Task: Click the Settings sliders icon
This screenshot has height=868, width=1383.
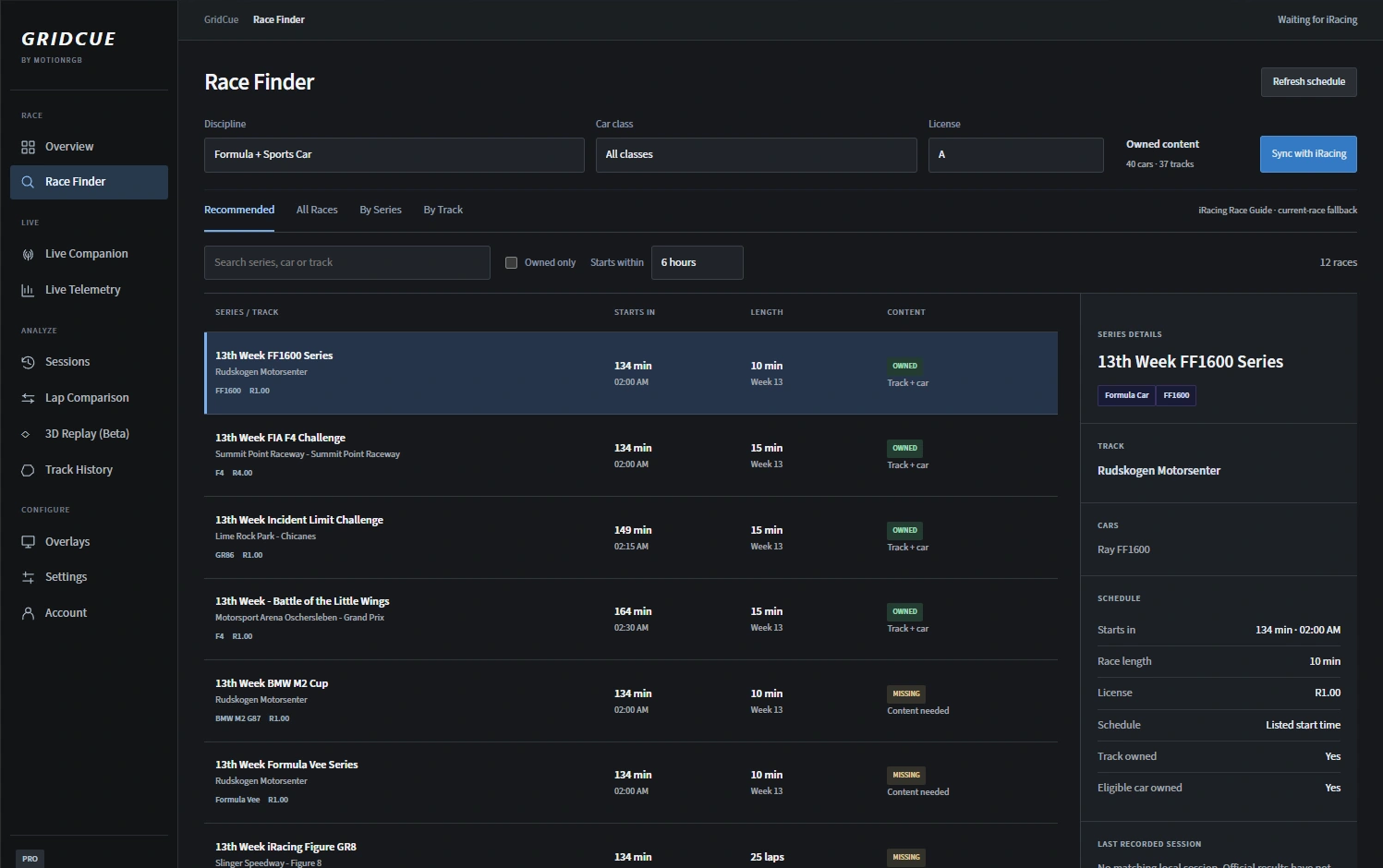Action: click(x=28, y=577)
